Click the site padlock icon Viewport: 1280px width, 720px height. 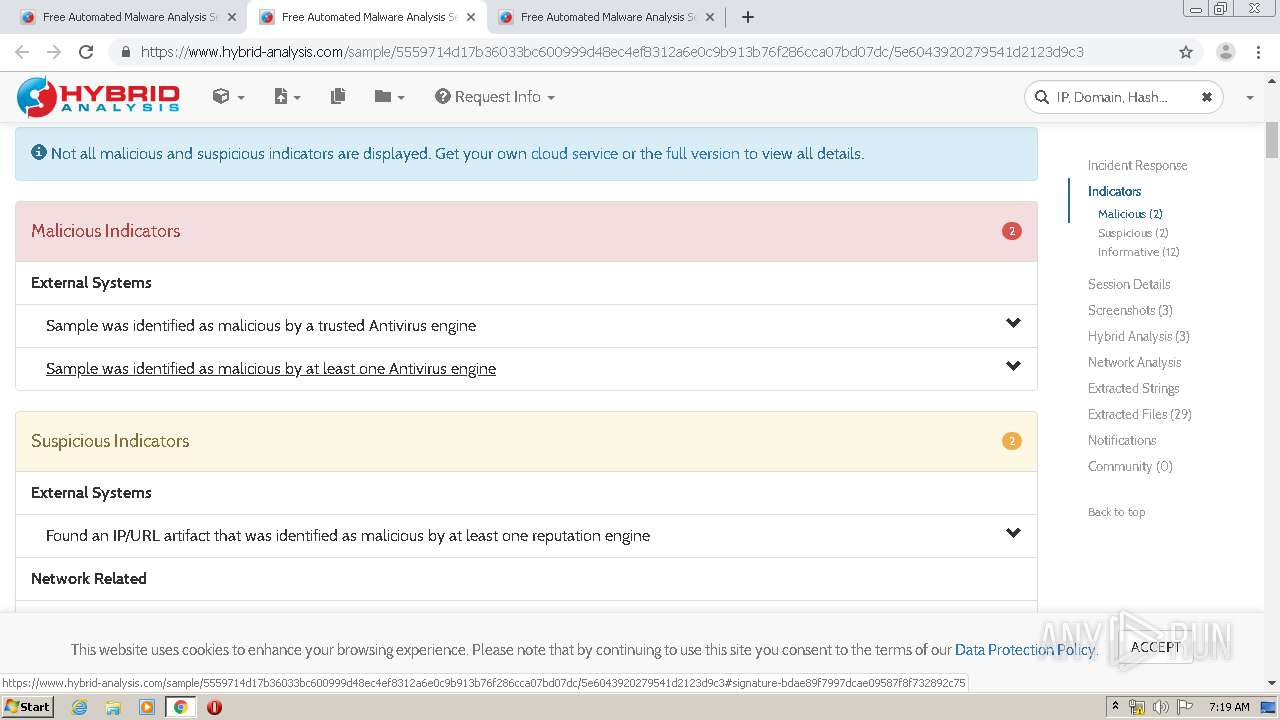[126, 52]
